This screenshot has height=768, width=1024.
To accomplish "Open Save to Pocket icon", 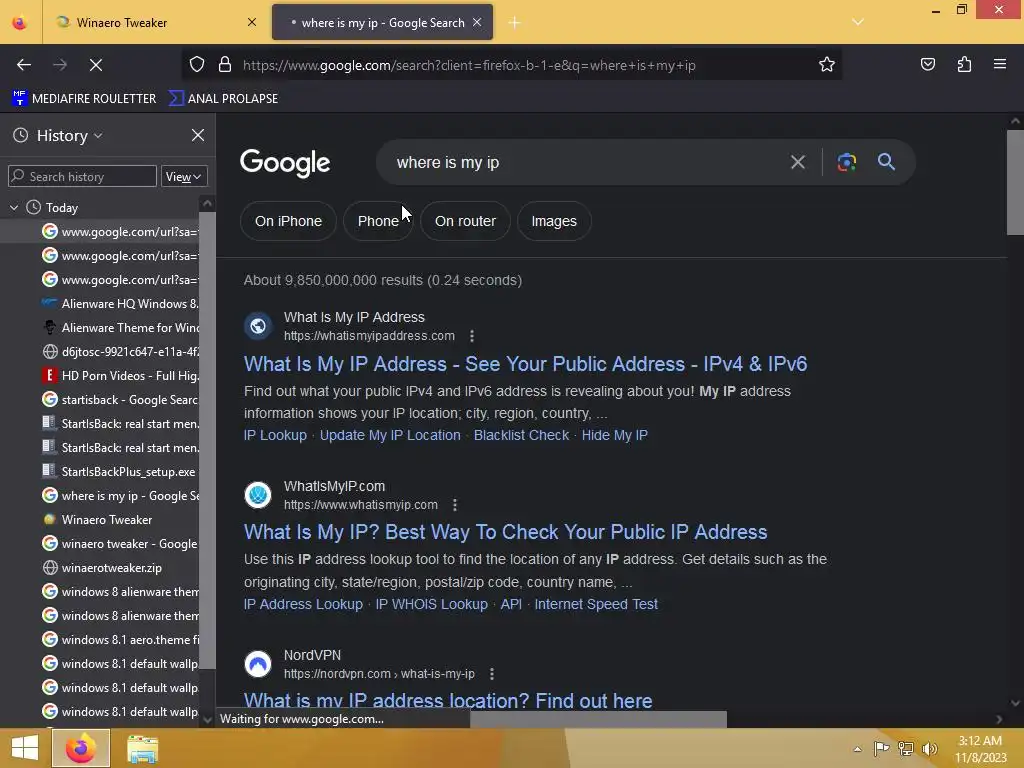I will click(927, 64).
